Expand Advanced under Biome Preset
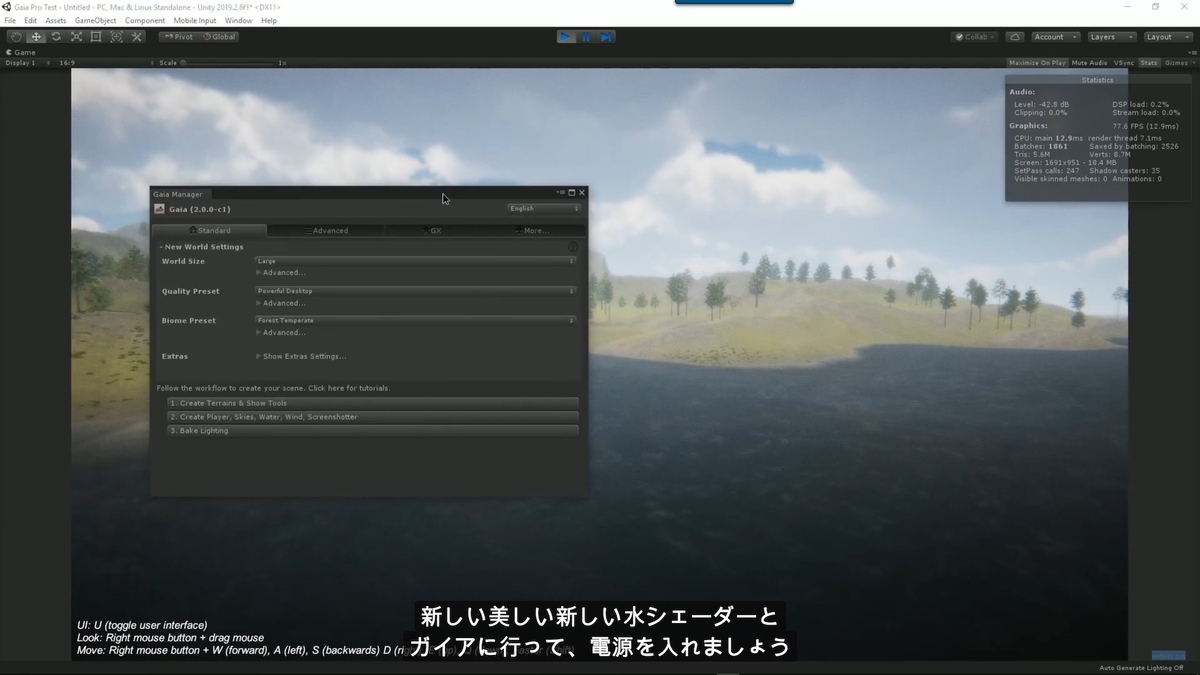The image size is (1200, 675). [281, 333]
